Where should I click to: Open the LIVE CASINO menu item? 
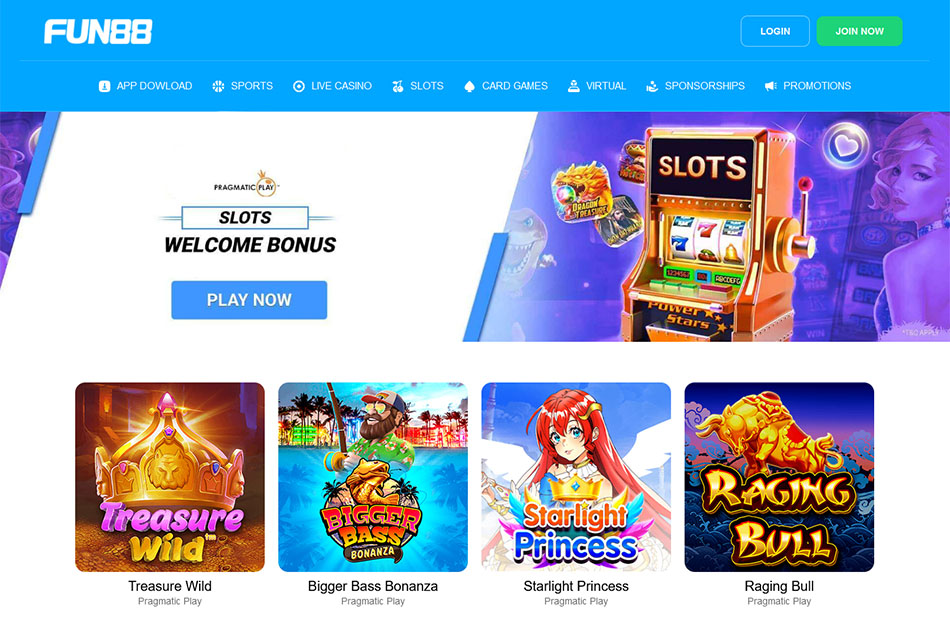[x=341, y=86]
